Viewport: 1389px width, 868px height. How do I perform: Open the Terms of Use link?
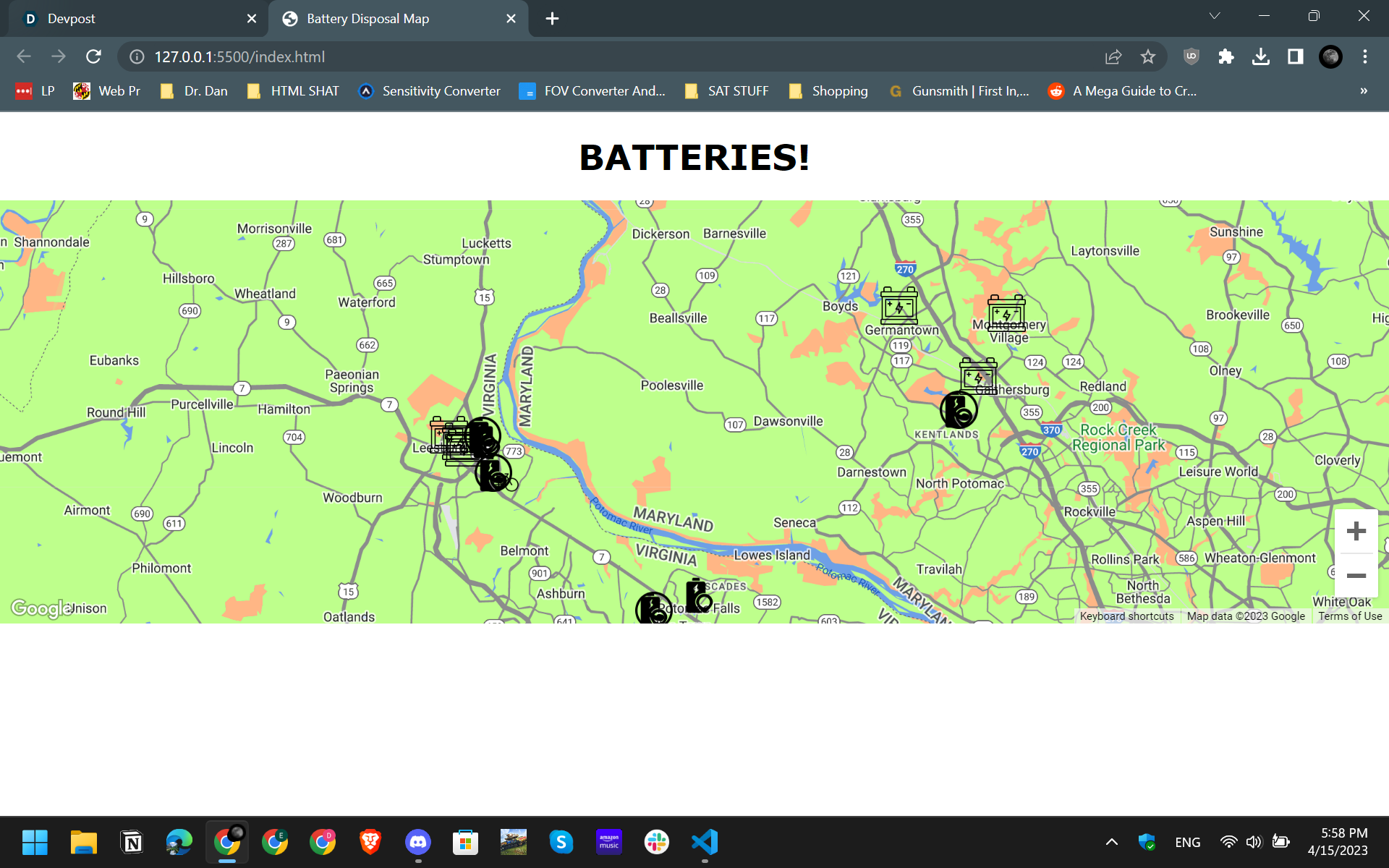pos(1350,616)
